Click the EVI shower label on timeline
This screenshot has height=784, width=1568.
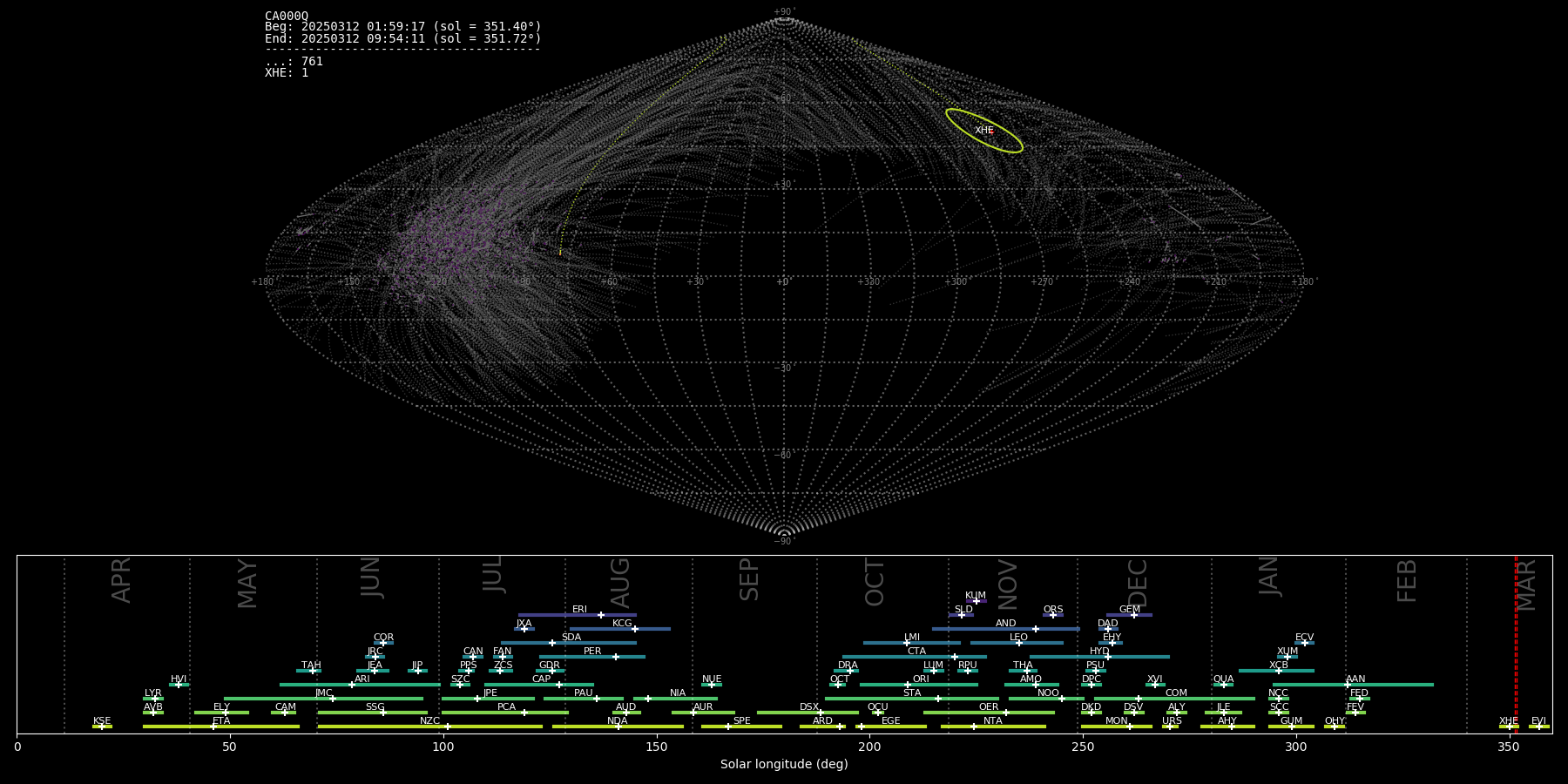(1538, 721)
